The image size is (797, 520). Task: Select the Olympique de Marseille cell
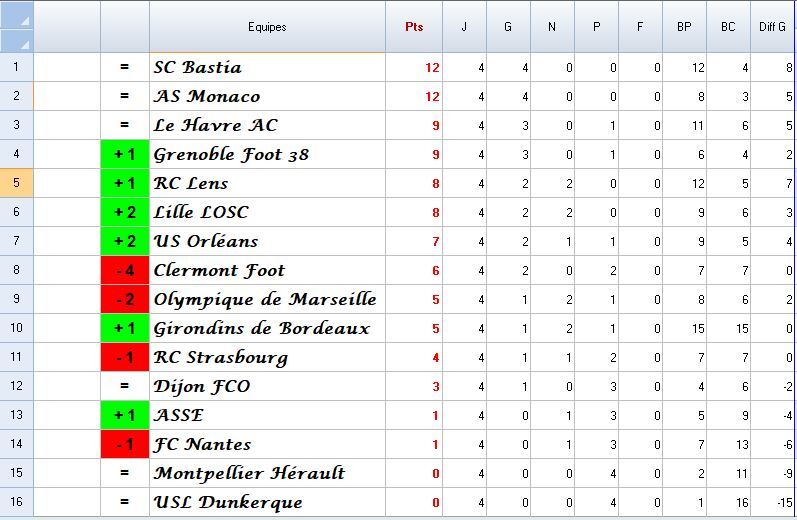[x=267, y=300]
